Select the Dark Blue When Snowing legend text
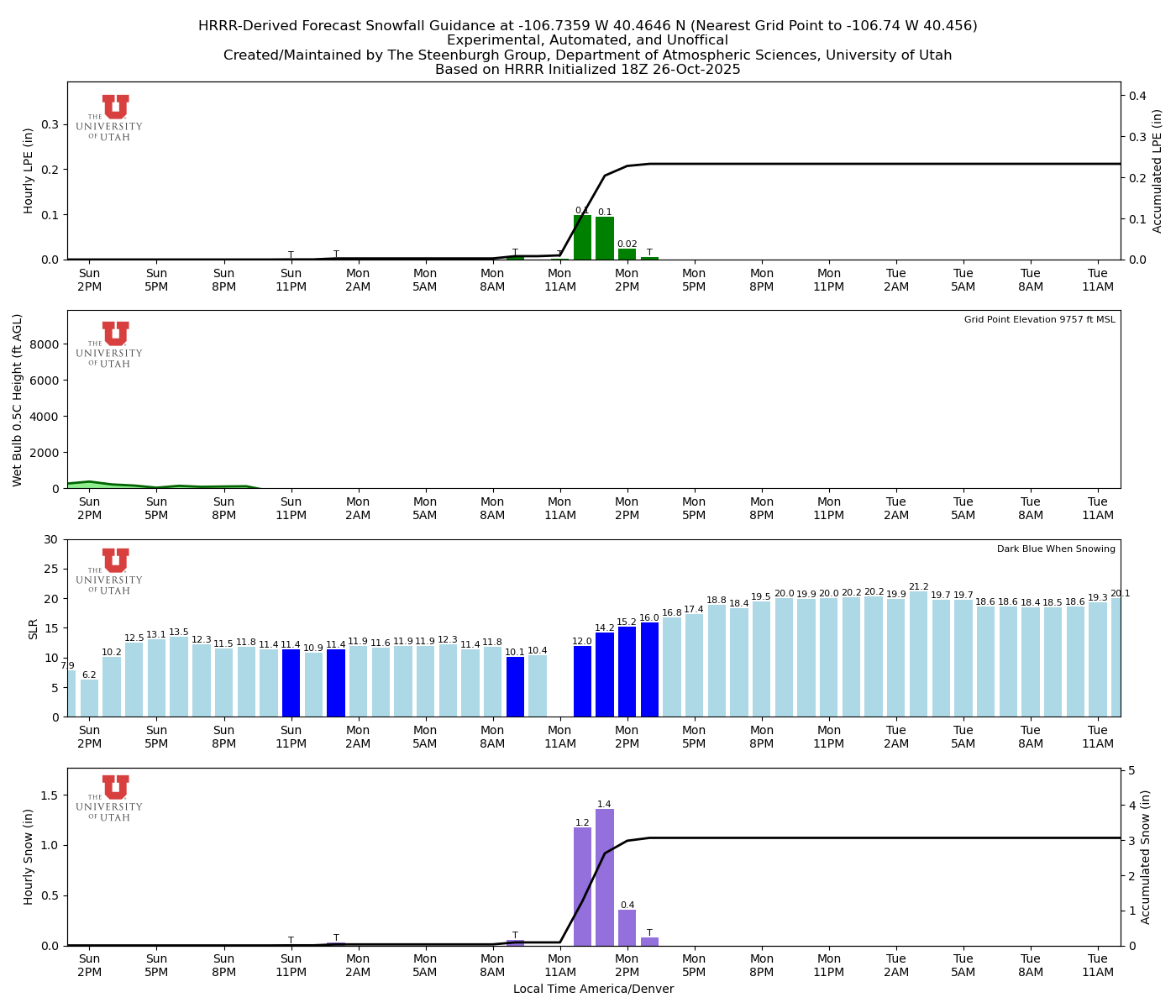 (1056, 548)
